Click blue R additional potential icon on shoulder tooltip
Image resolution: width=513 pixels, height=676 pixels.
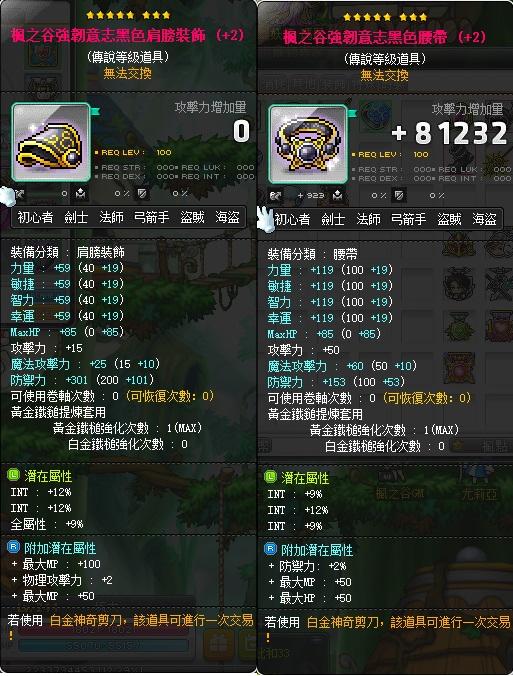coord(14,548)
